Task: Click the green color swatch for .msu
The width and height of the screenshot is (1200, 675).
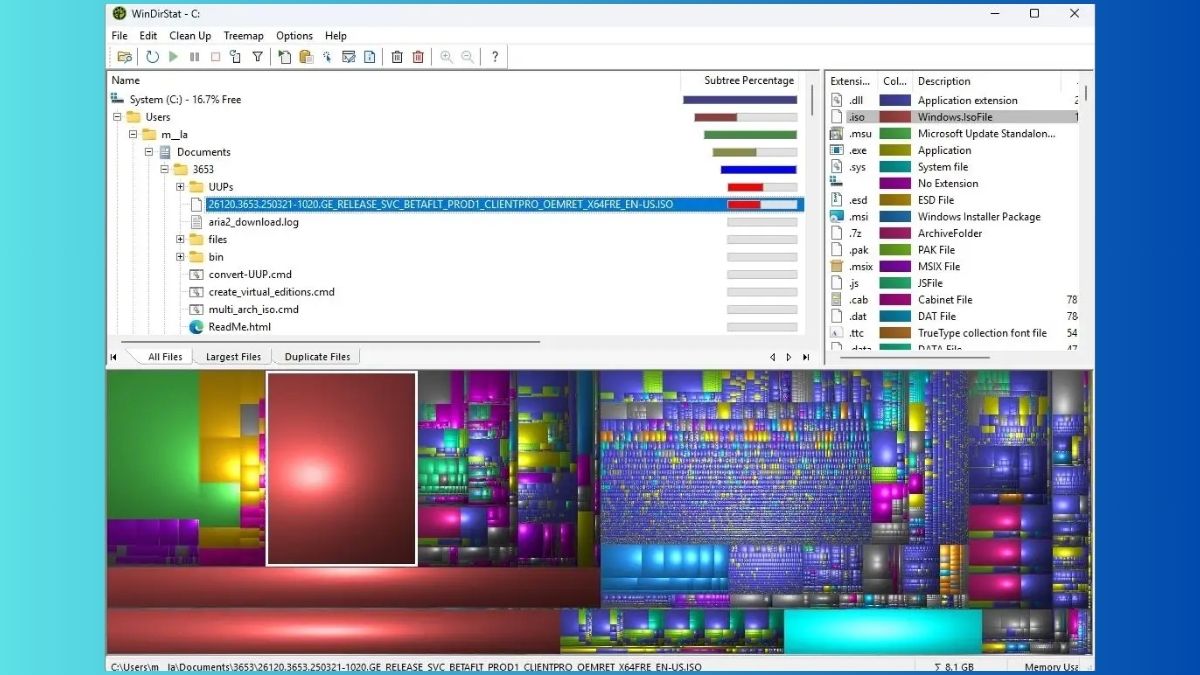Action: tap(895, 134)
